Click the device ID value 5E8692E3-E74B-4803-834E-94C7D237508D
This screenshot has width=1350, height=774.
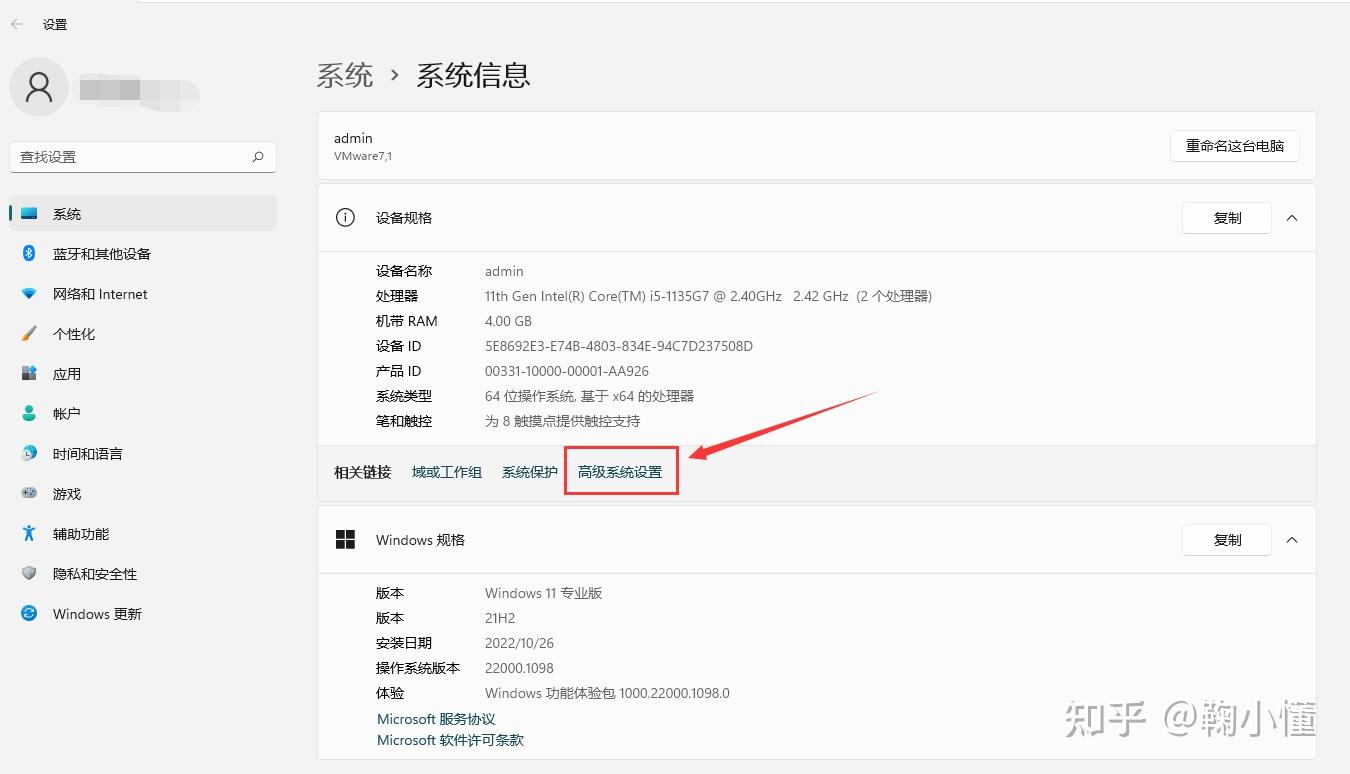click(619, 346)
